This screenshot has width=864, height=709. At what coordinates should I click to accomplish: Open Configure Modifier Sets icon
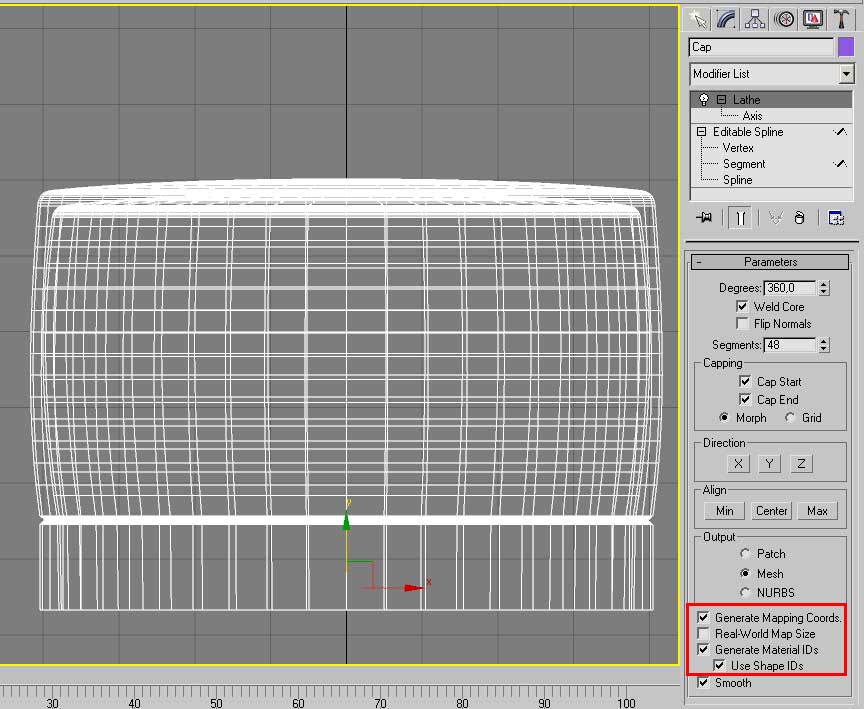(836, 218)
